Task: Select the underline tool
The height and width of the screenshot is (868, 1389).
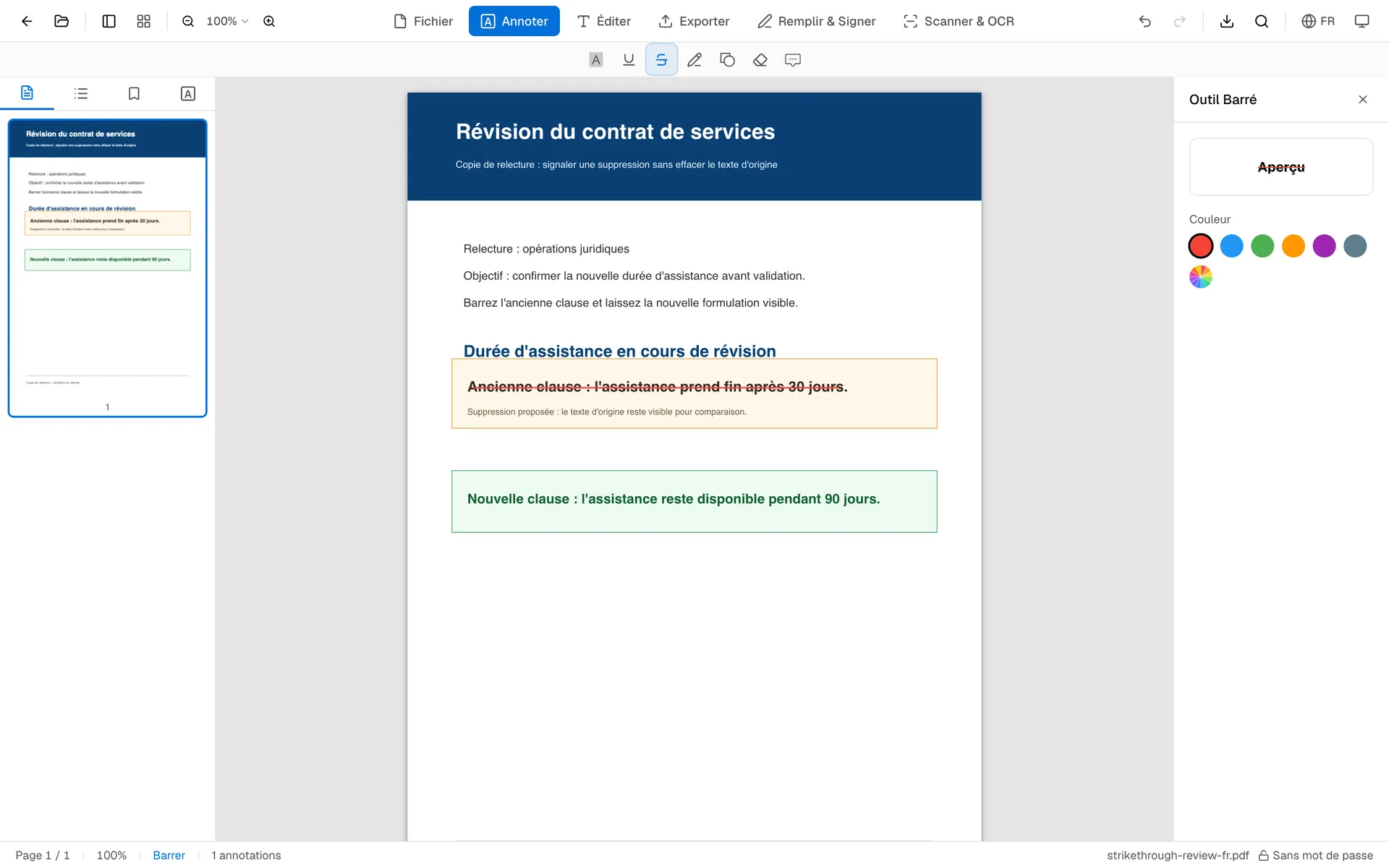Action: (629, 60)
